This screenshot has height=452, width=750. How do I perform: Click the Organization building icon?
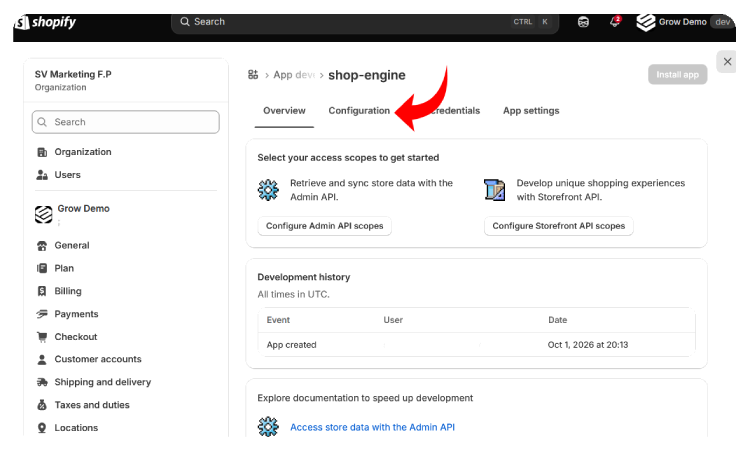click(42, 152)
